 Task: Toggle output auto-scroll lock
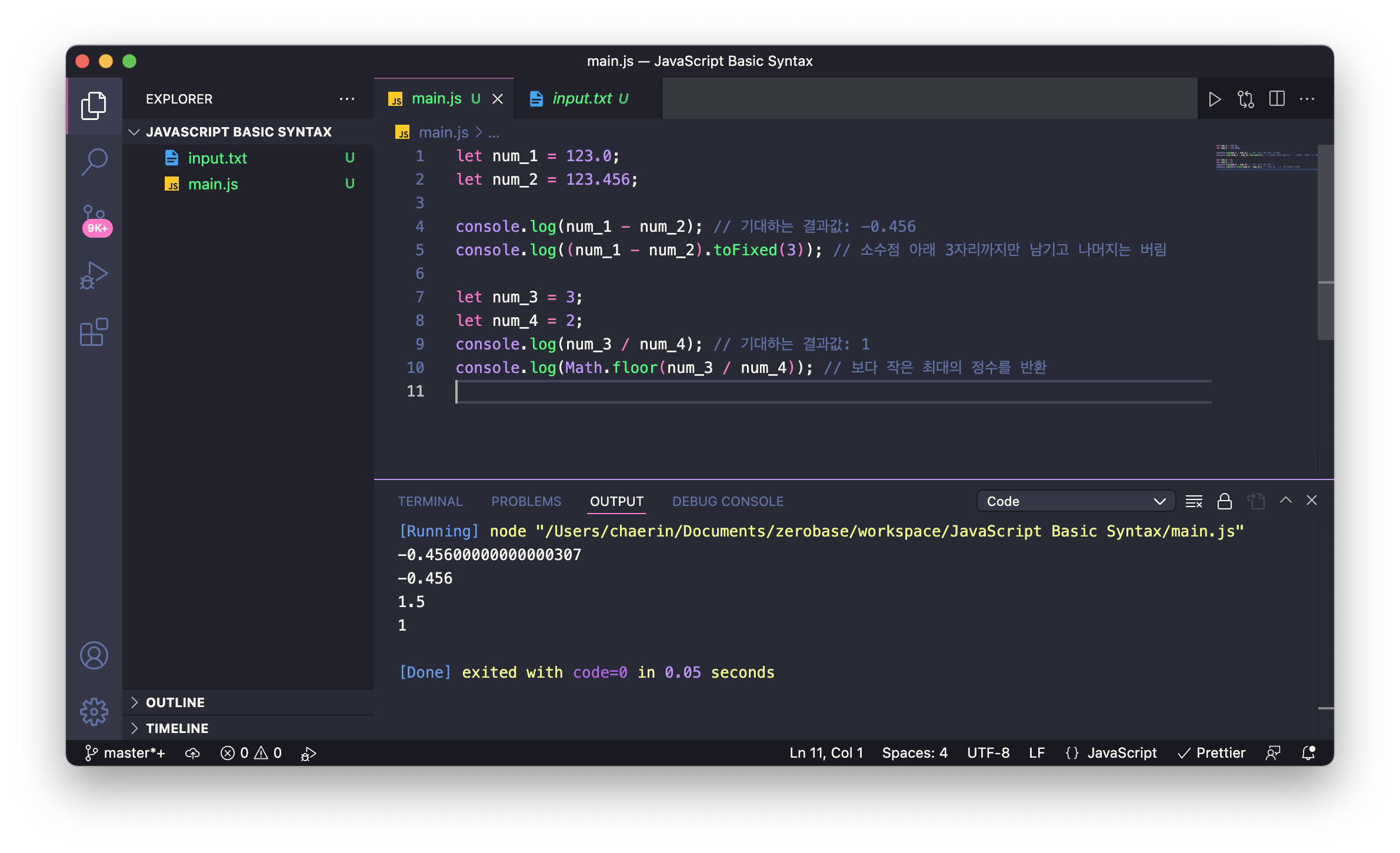tap(1225, 501)
